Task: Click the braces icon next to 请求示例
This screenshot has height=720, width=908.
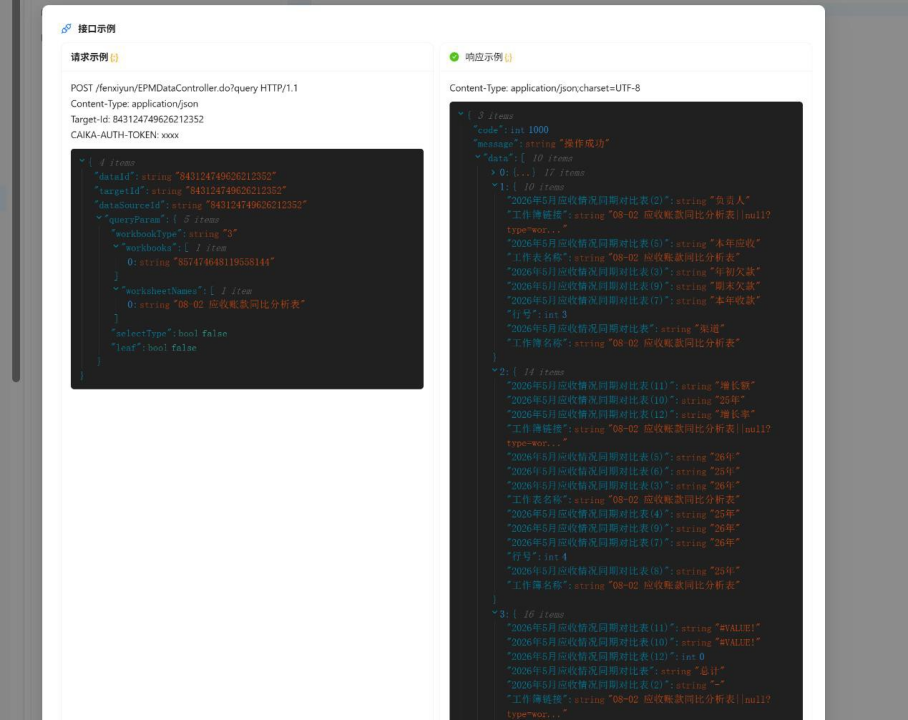Action: 114,57
